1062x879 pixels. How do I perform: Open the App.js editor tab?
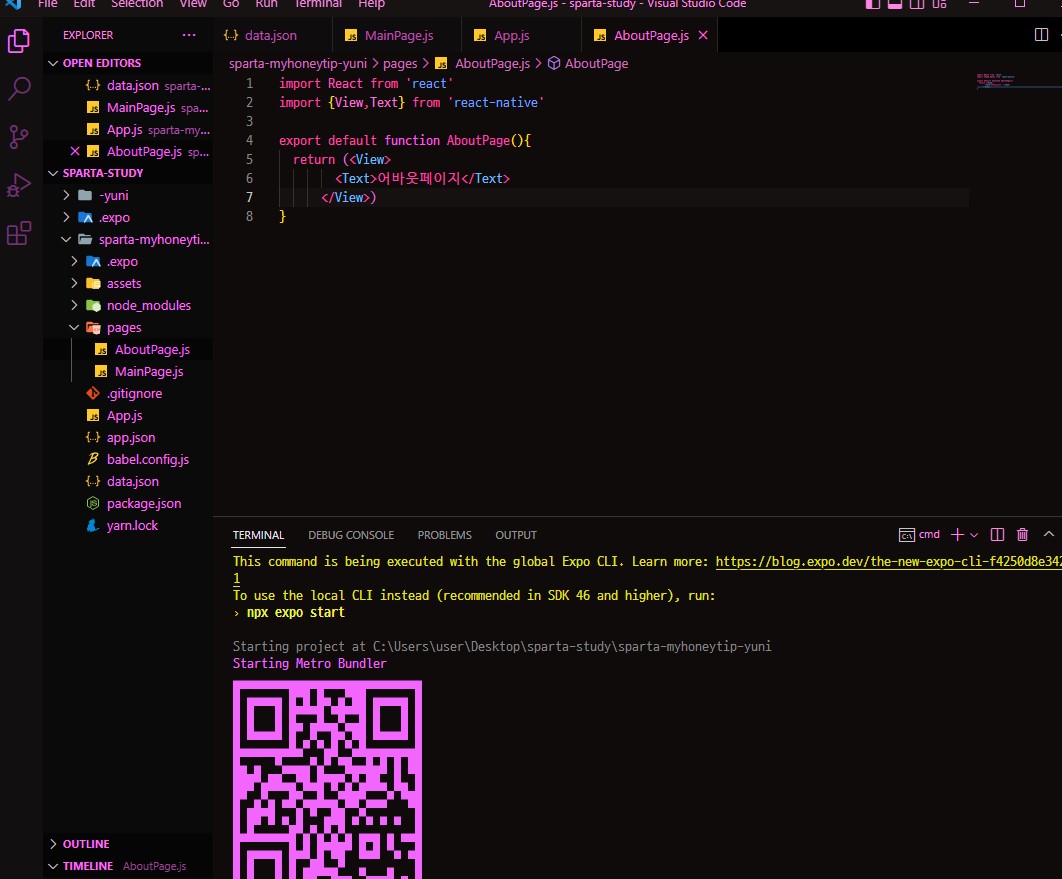[511, 35]
